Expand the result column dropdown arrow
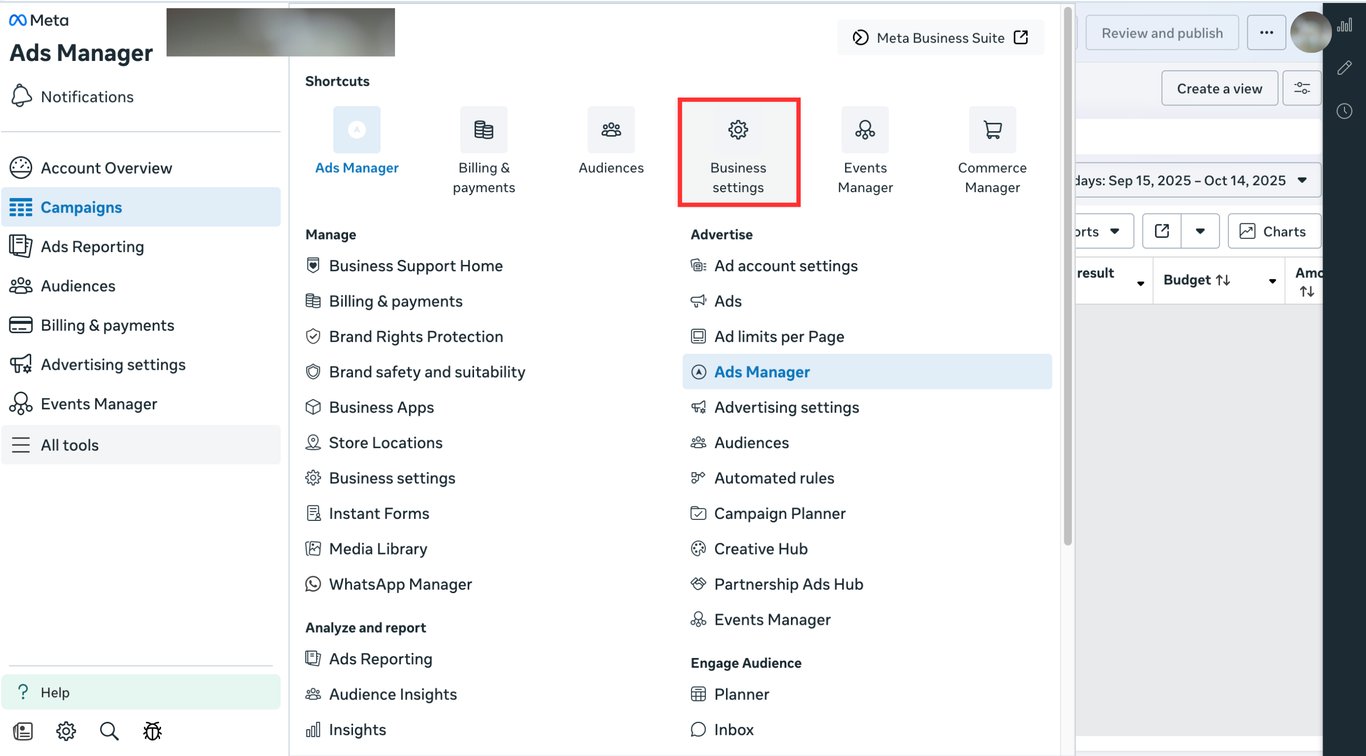Viewport: 1366px width, 756px height. (1141, 283)
